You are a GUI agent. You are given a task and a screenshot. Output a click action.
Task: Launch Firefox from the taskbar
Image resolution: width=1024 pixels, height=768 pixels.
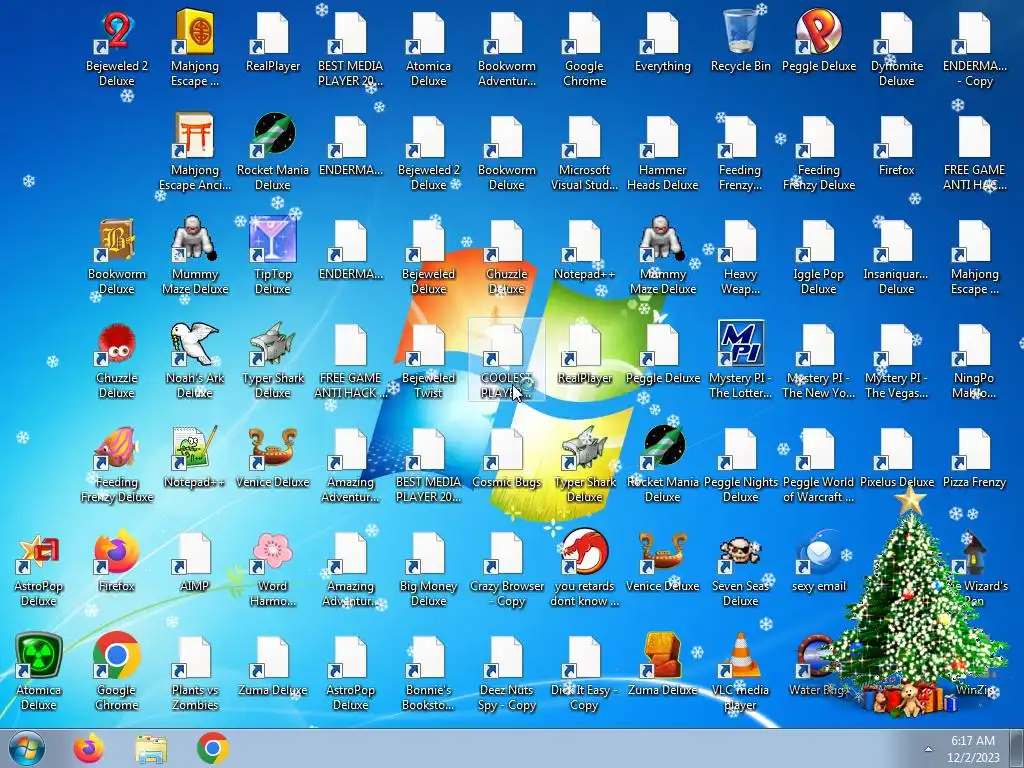[89, 748]
